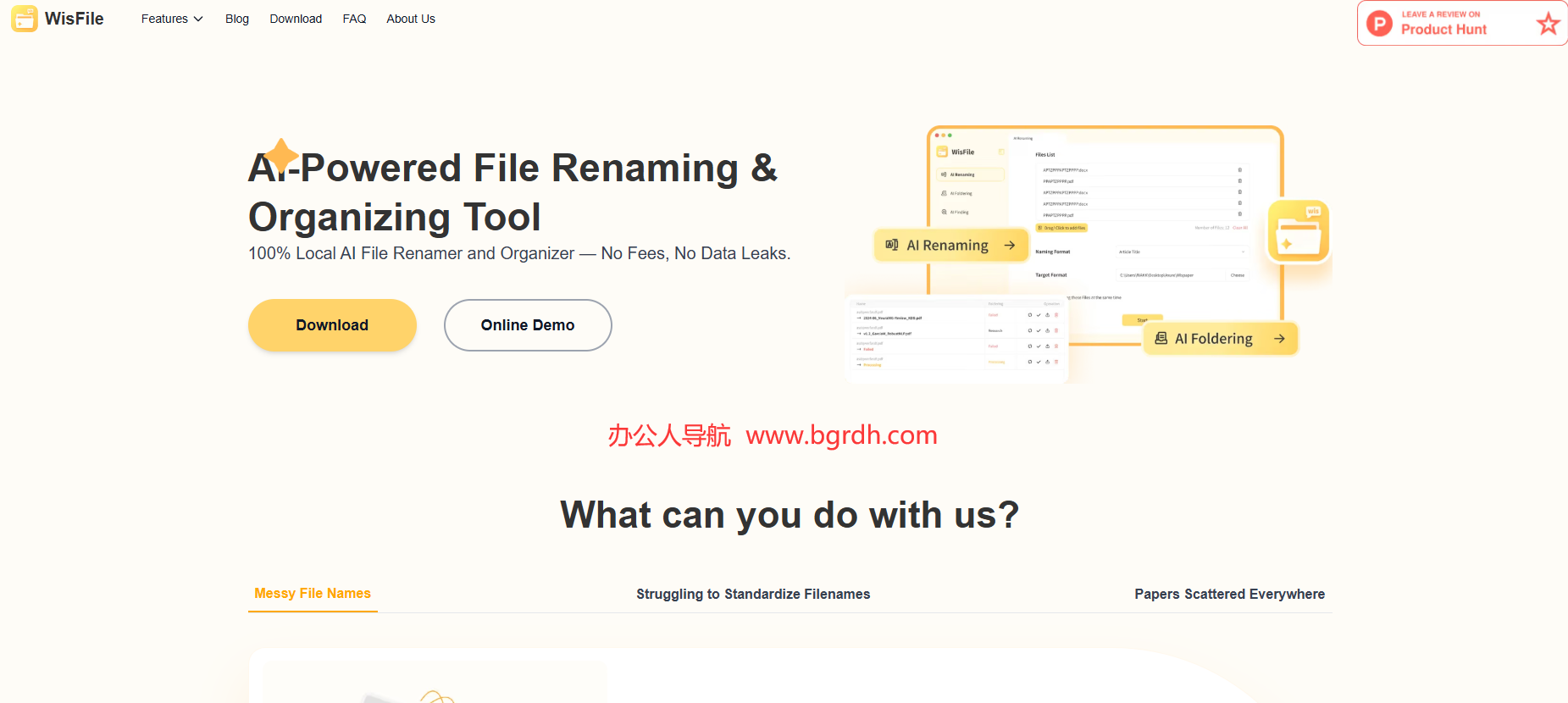Click the AI Renaming badge in hero image
This screenshot has width=1568, height=703.
pyautogui.click(x=950, y=246)
